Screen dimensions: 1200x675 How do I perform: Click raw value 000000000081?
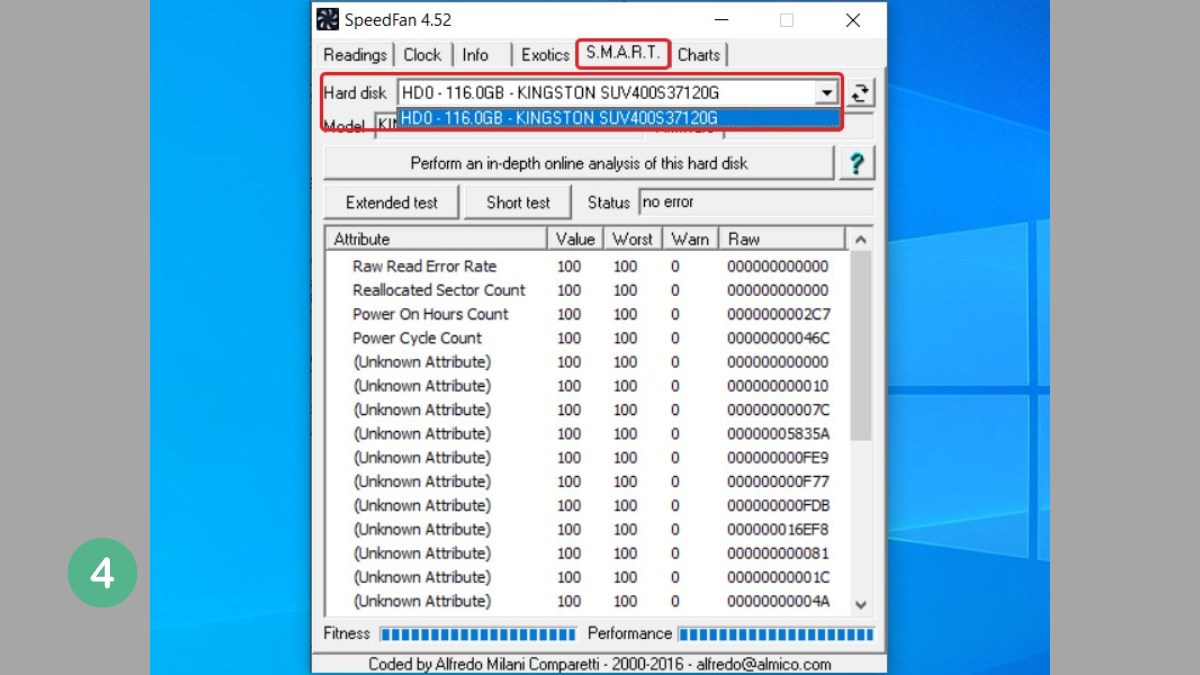click(778, 554)
